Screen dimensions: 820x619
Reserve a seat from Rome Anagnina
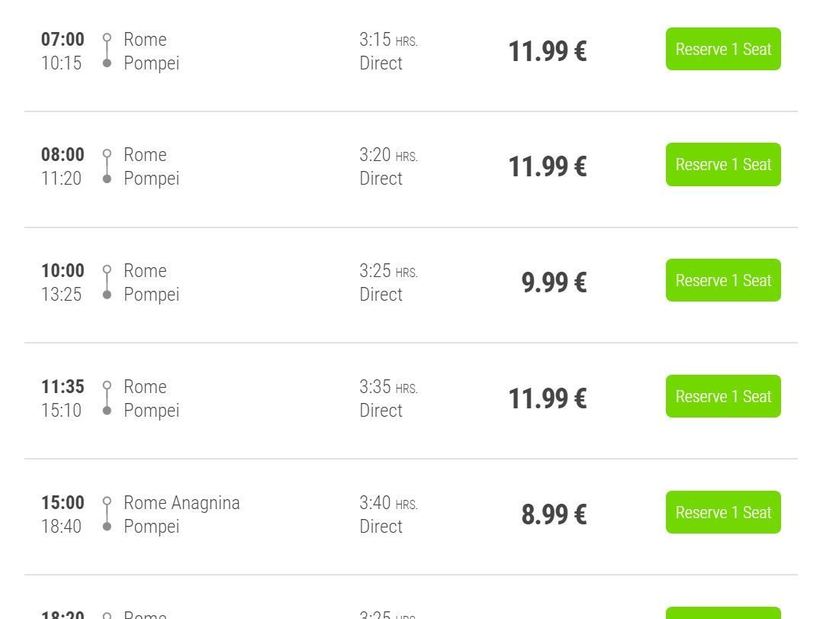(x=723, y=513)
